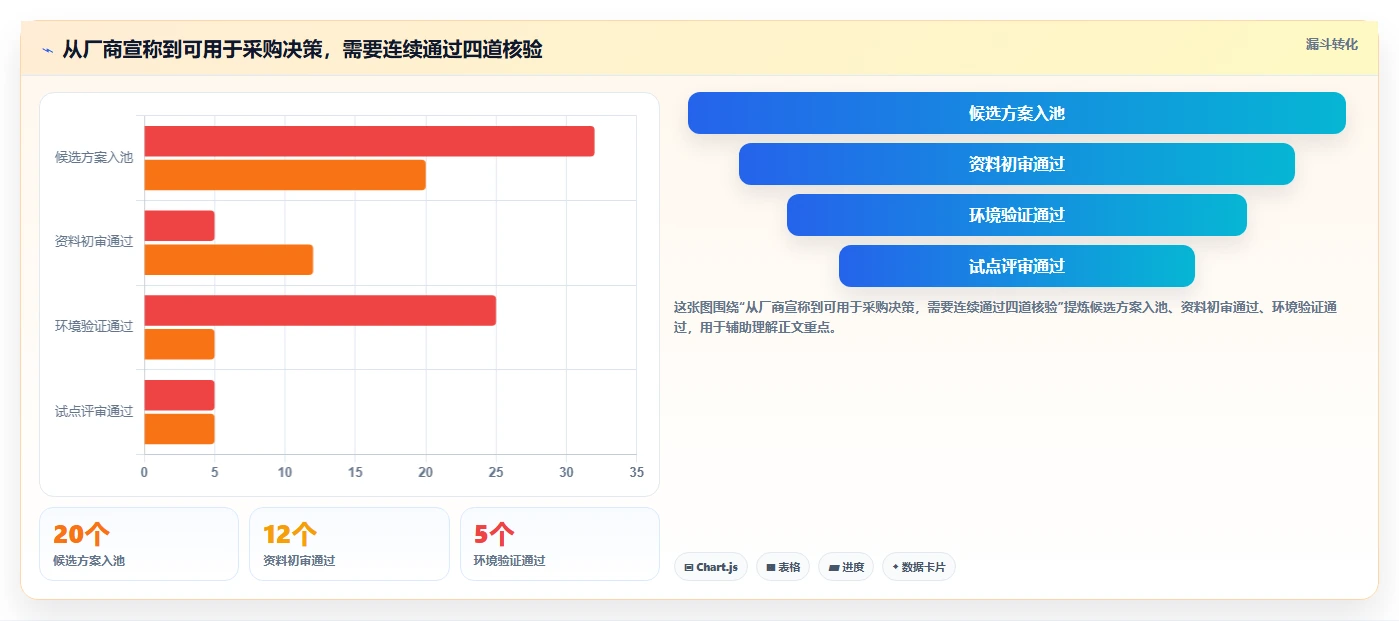The width and height of the screenshot is (1399, 621).
Task: Select the 试点评审通过 funnel stage
Action: [x=1016, y=266]
